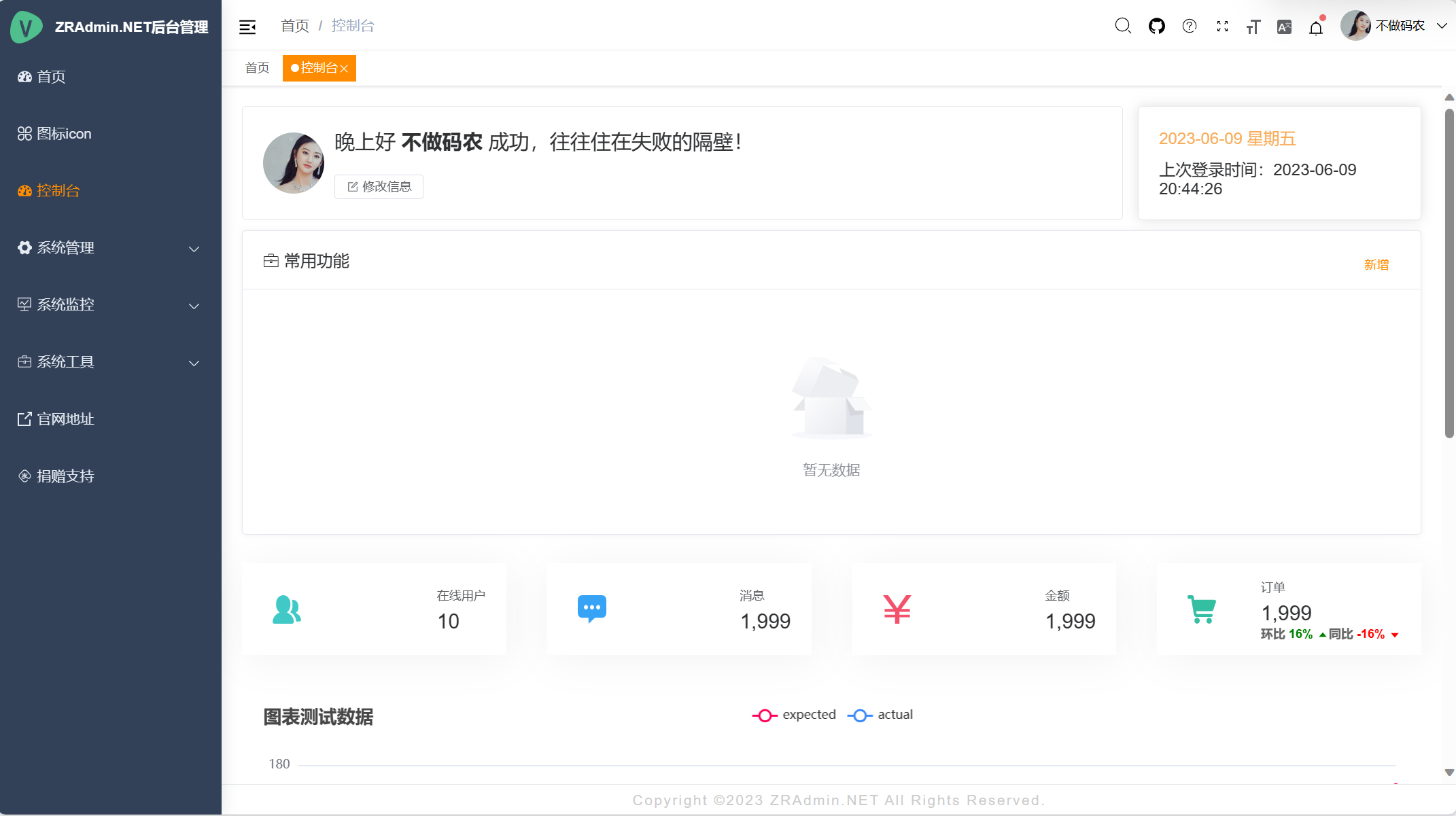Open notifications bell icon
The height and width of the screenshot is (816, 1456).
[x=1316, y=27]
